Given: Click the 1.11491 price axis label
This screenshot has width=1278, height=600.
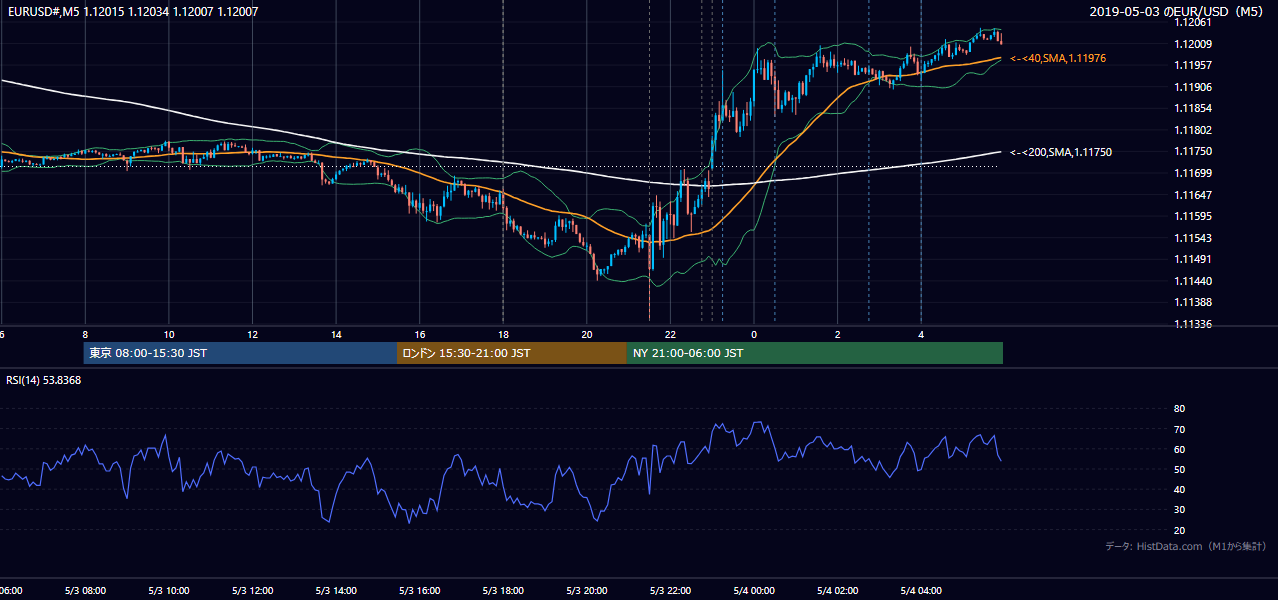Looking at the screenshot, I should (x=1193, y=259).
